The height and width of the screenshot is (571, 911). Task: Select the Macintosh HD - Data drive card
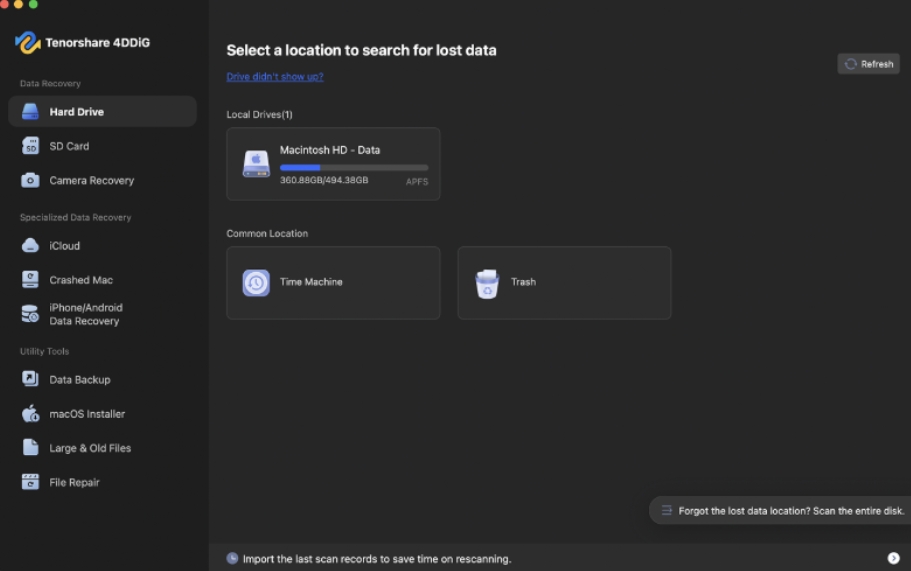[x=333, y=164]
